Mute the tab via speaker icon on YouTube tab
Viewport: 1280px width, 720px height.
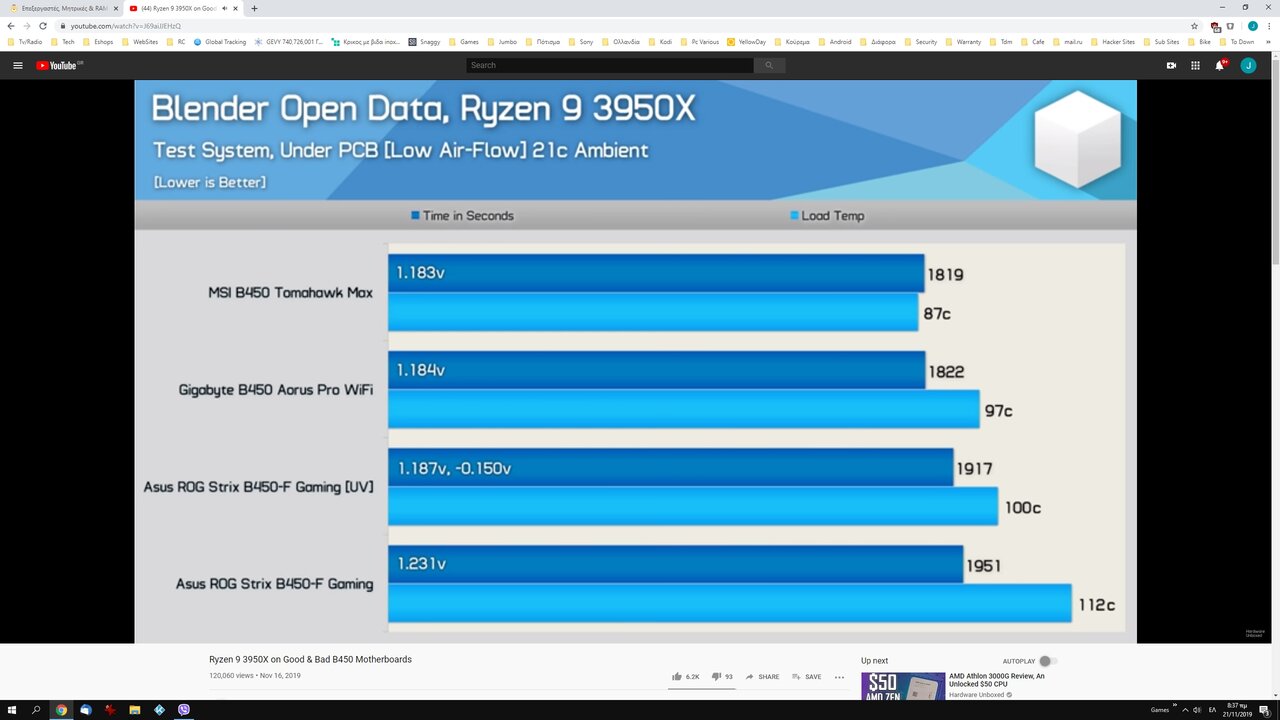[223, 8]
